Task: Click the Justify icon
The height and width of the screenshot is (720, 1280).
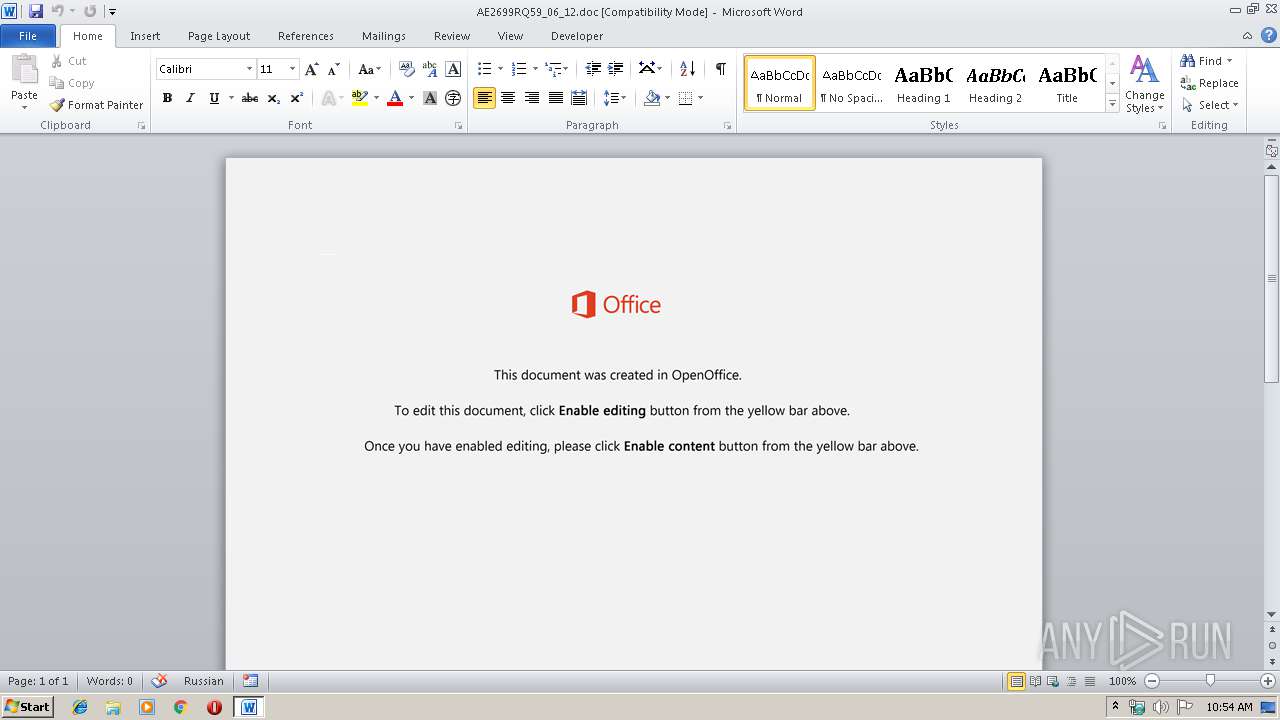Action: point(556,98)
